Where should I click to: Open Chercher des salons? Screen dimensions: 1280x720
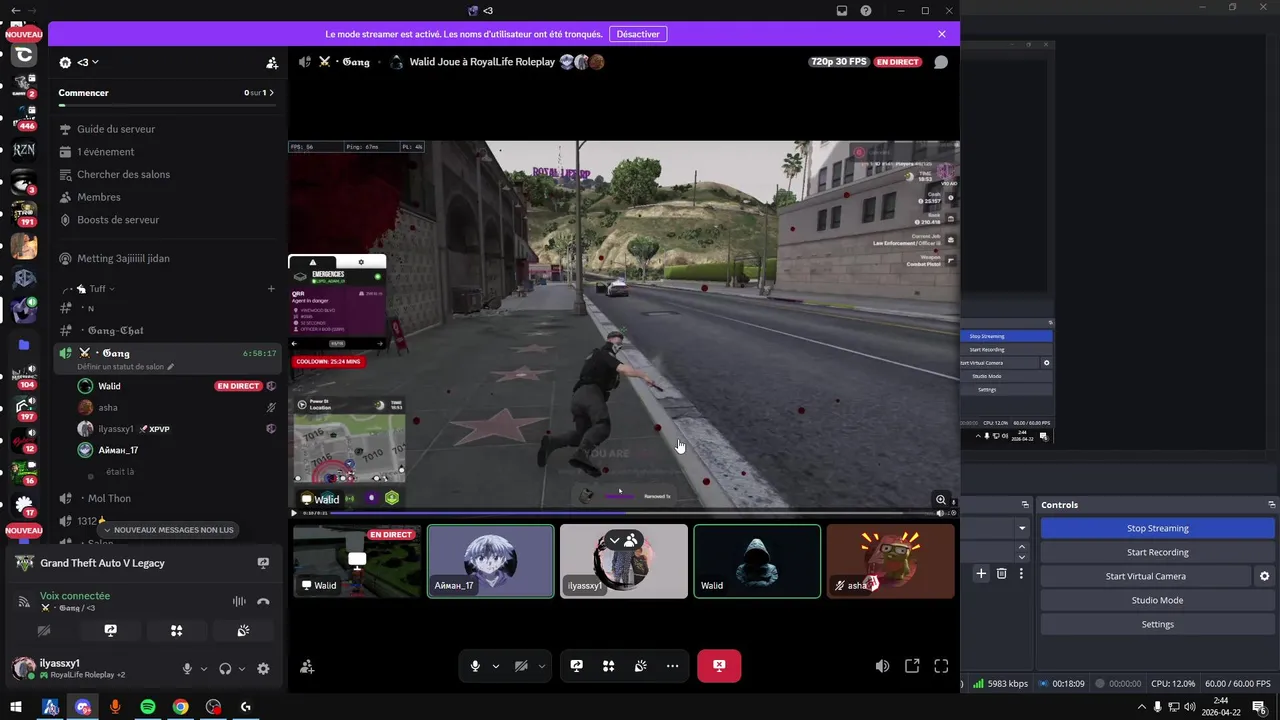click(x=123, y=174)
